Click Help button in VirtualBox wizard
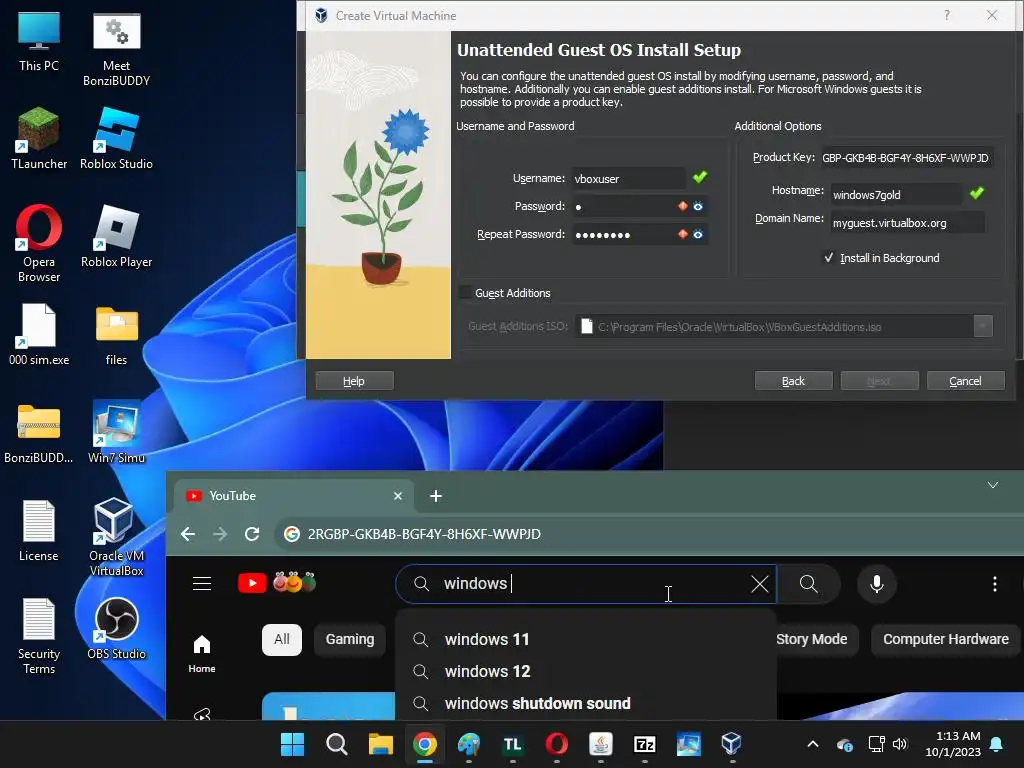 tap(355, 381)
